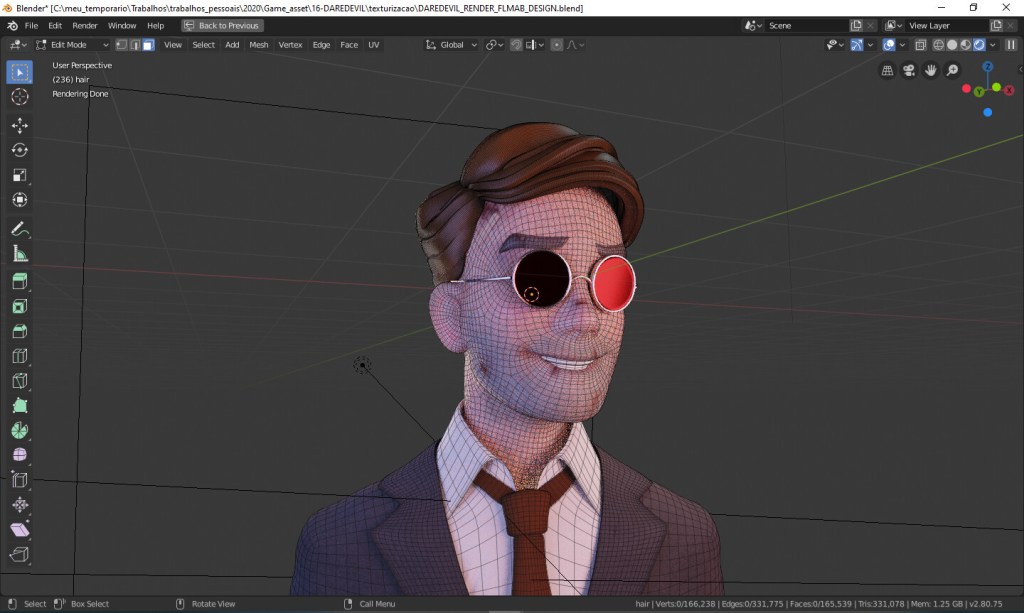Open the Mesh menu in header
Screen dimensions: 1024x613
coord(258,45)
